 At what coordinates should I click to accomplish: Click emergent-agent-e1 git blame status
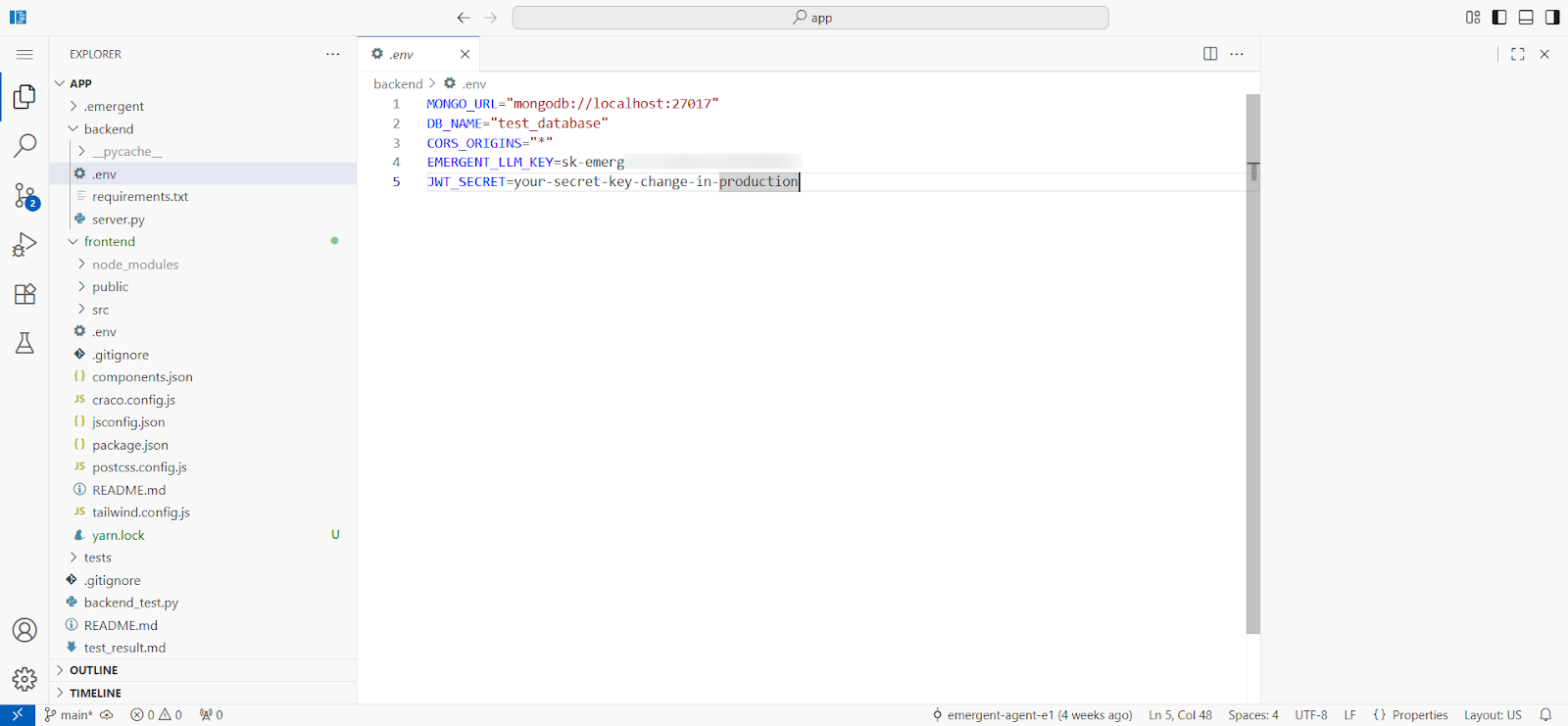[1032, 715]
